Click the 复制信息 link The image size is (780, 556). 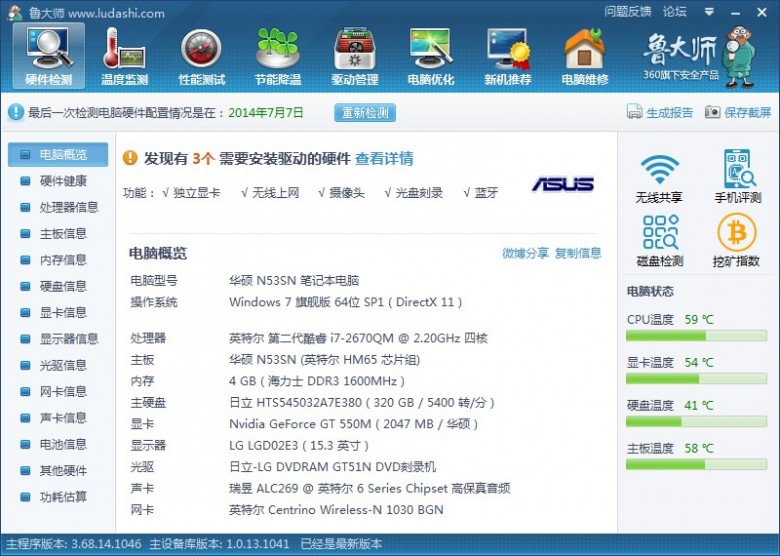[x=578, y=253]
